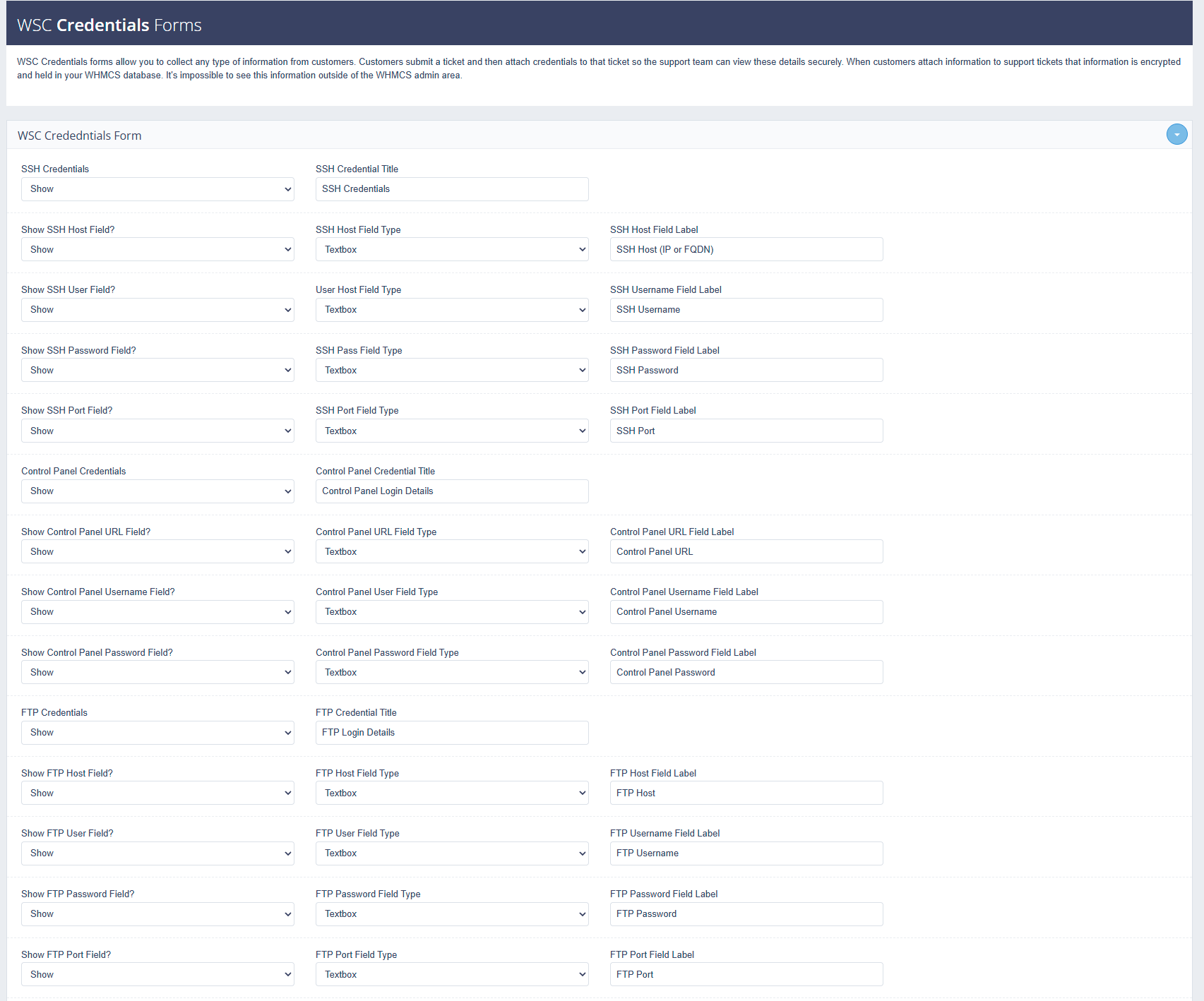Open Show Control Panel URL Field dropdown
The height and width of the screenshot is (1001, 1204).
point(157,551)
